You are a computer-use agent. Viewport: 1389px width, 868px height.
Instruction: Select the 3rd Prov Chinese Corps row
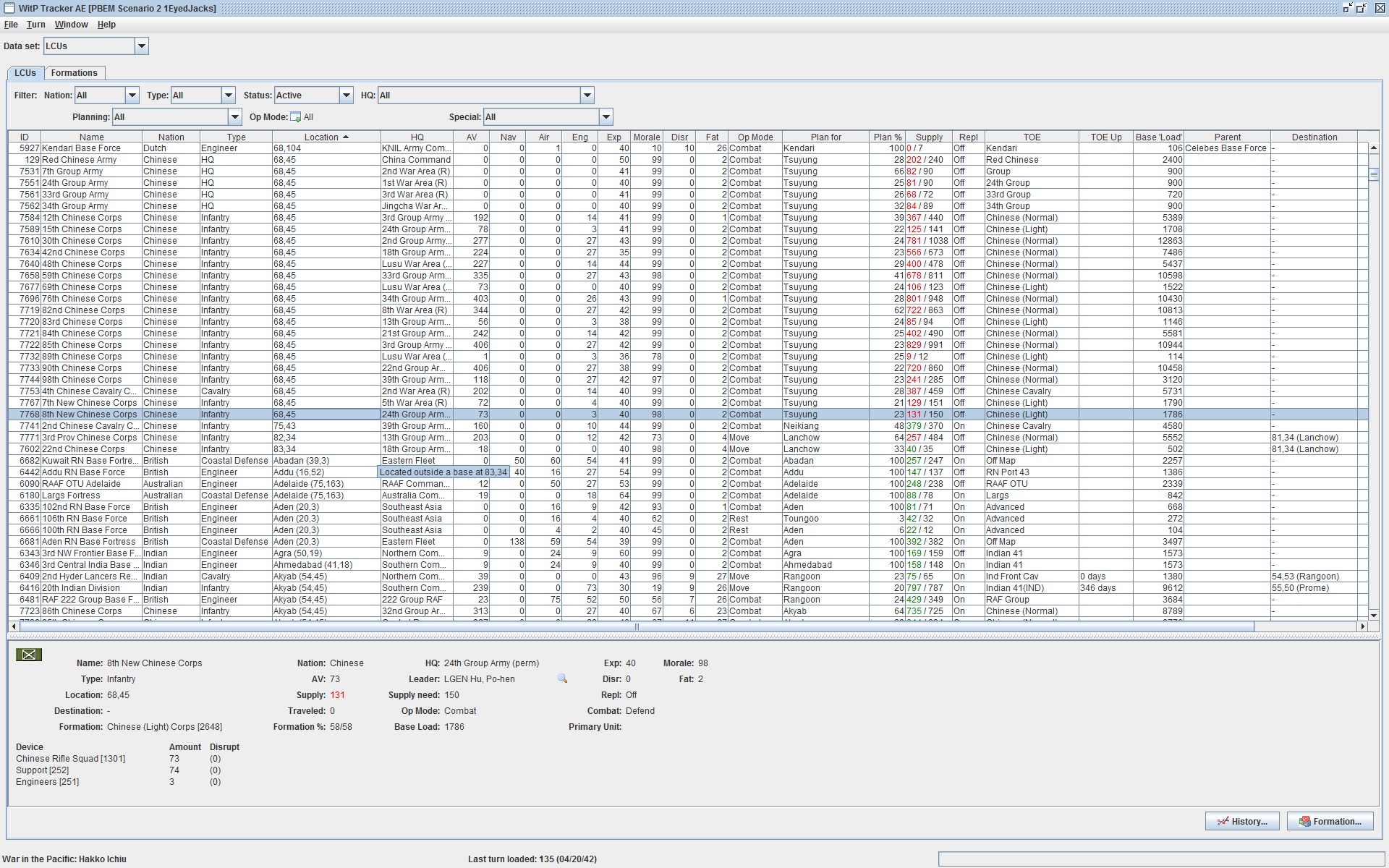point(687,438)
